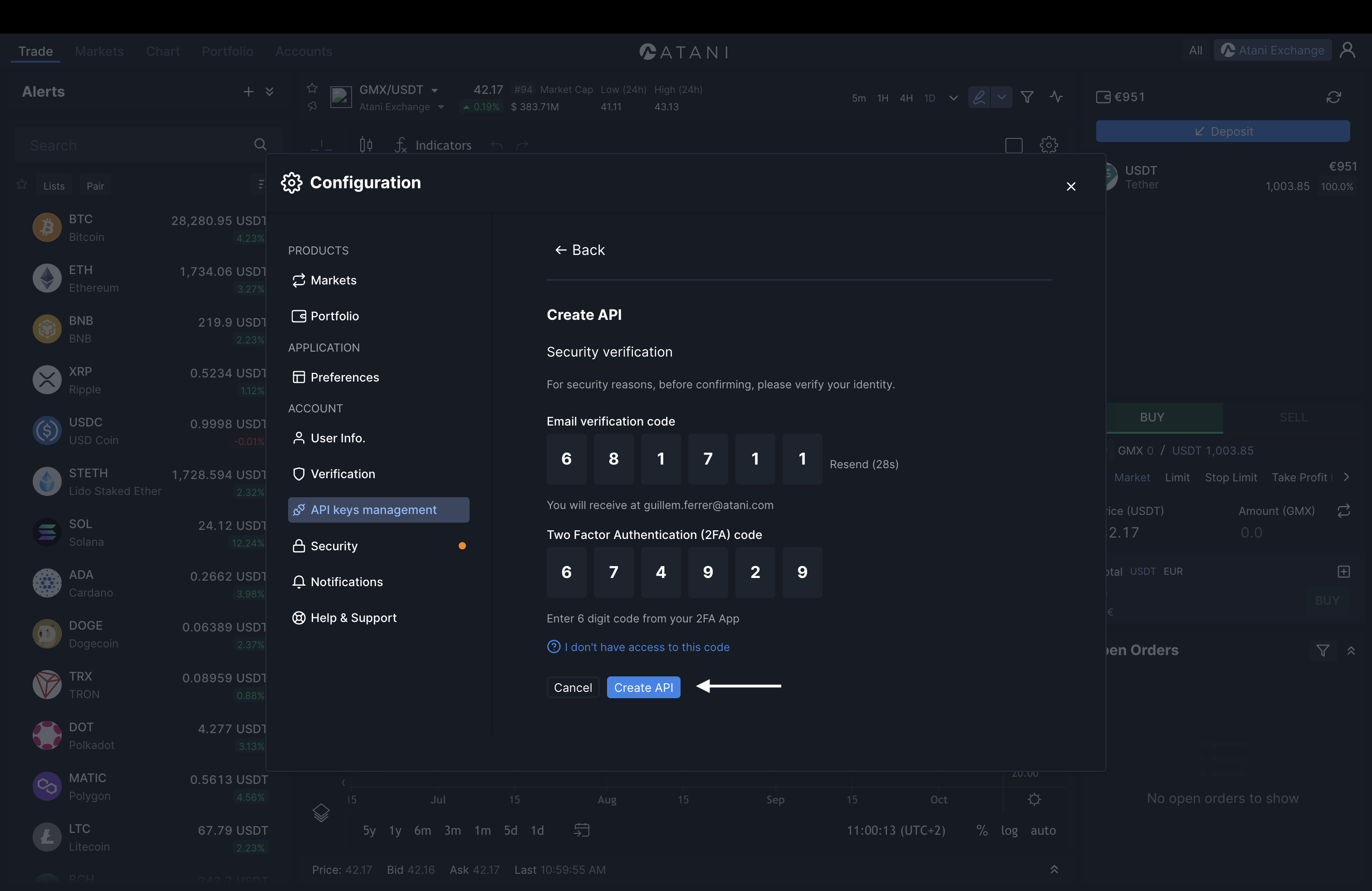The image size is (1372, 891).
Task: Expand more chart intervals chevron
Action: pyautogui.click(x=953, y=98)
